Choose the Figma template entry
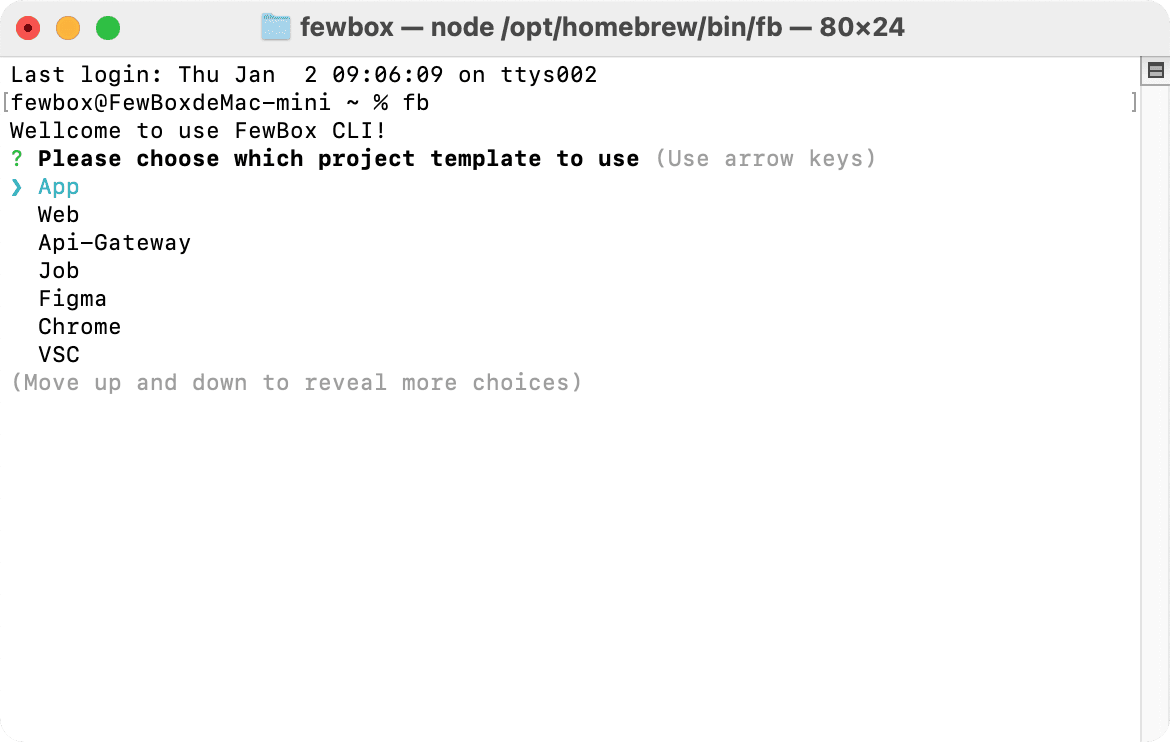Image resolution: width=1170 pixels, height=742 pixels. (x=72, y=299)
